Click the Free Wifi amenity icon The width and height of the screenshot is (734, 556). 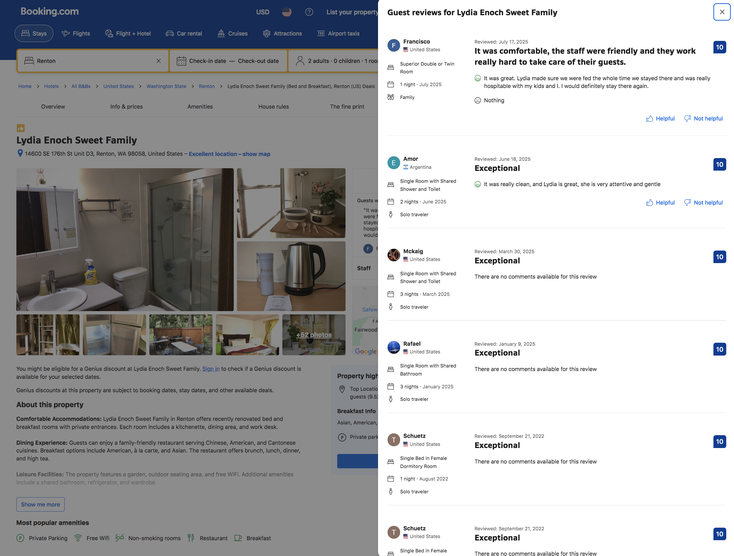pyautogui.click(x=78, y=538)
